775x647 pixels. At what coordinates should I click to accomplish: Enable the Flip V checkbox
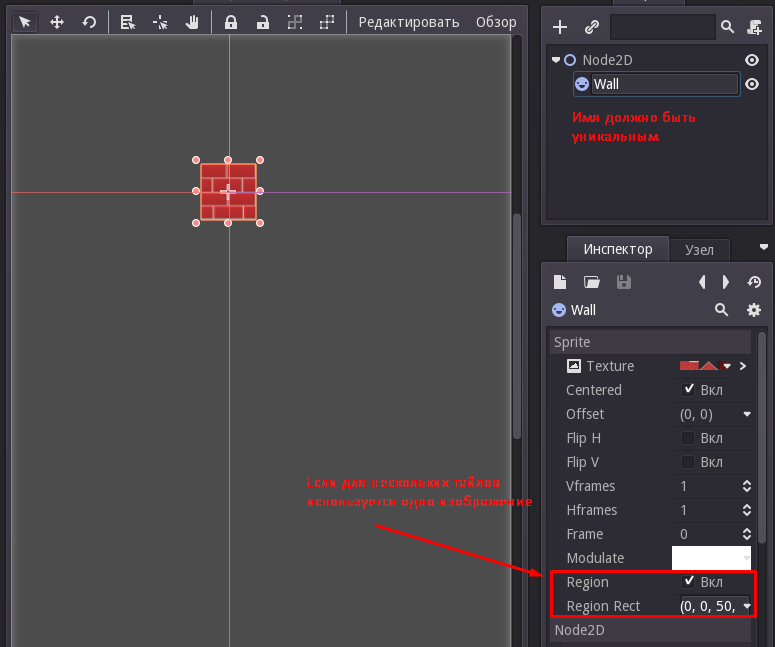688,462
